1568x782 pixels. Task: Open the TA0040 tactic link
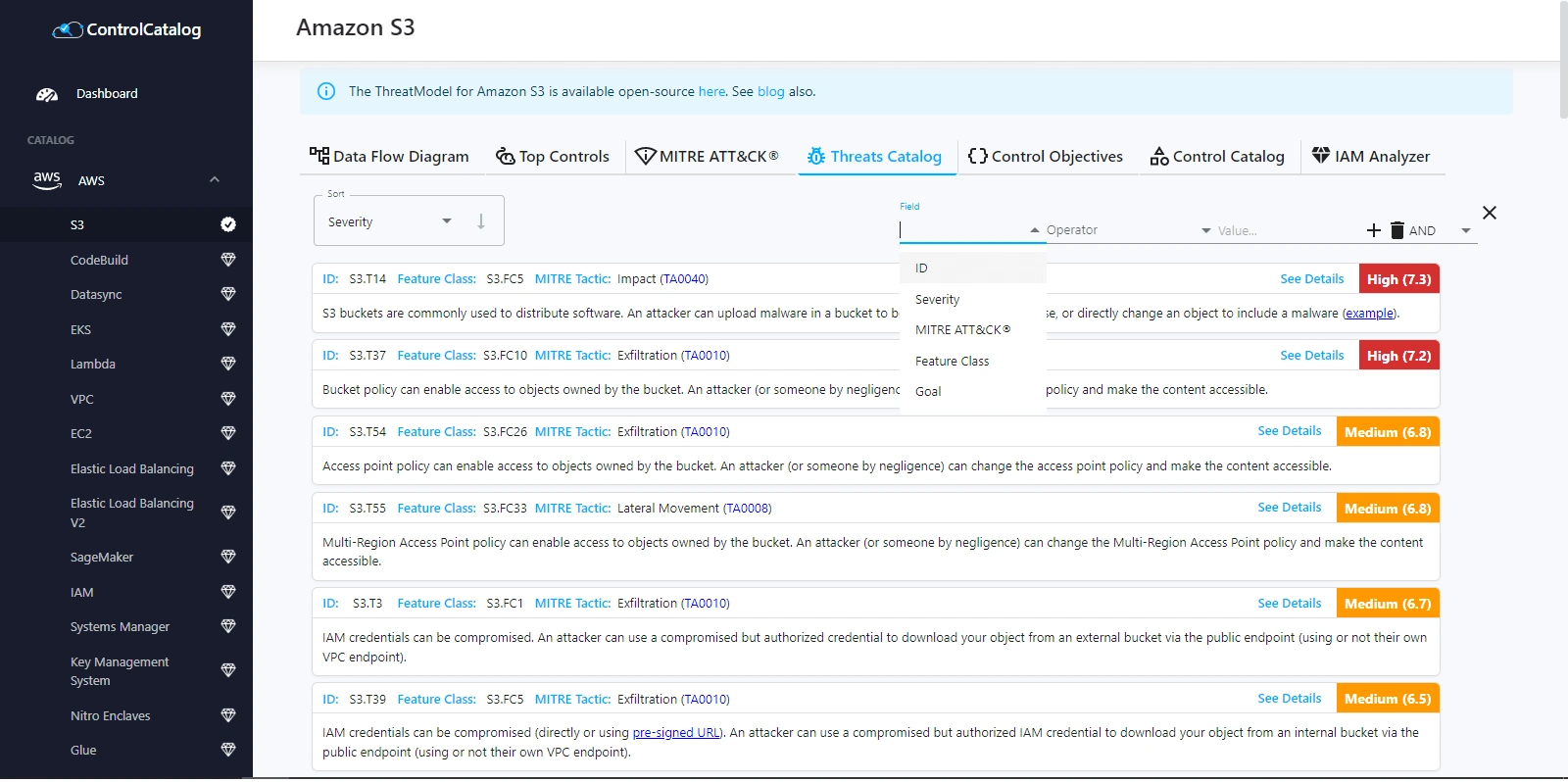tap(684, 279)
